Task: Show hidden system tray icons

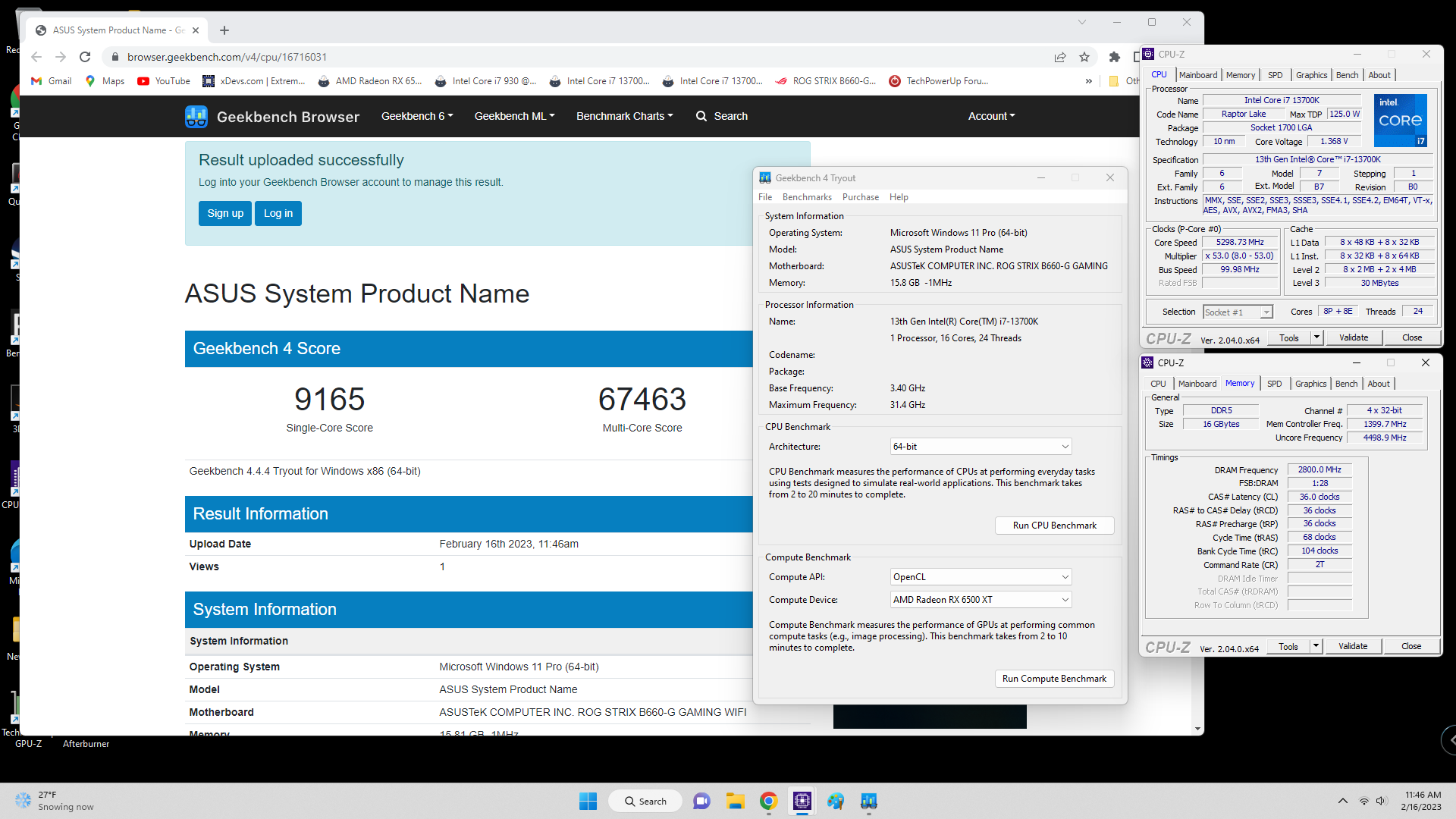Action: [x=1343, y=801]
